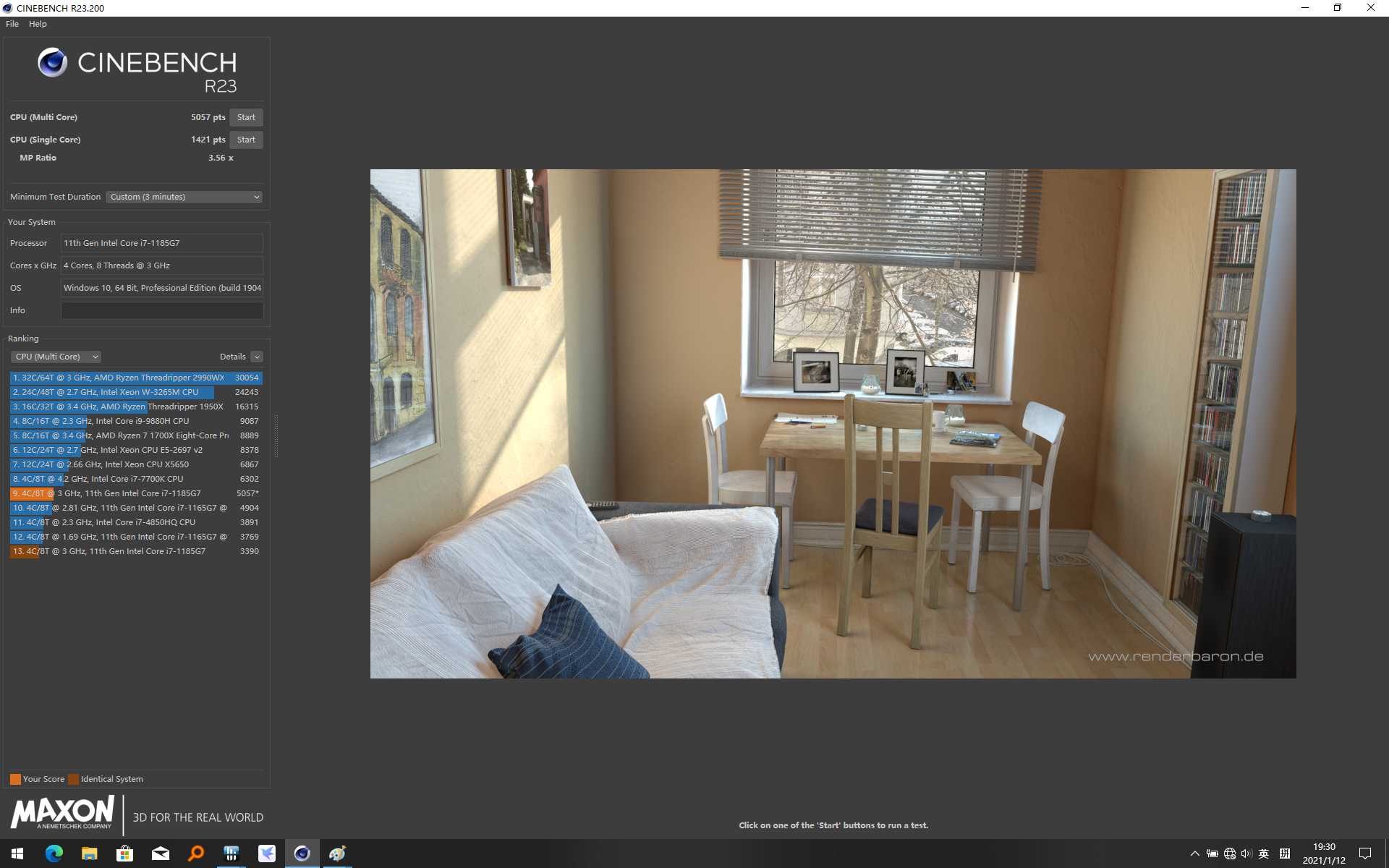Open the volume control tray icon
Screen dimensions: 1389x868
pos(1246,854)
